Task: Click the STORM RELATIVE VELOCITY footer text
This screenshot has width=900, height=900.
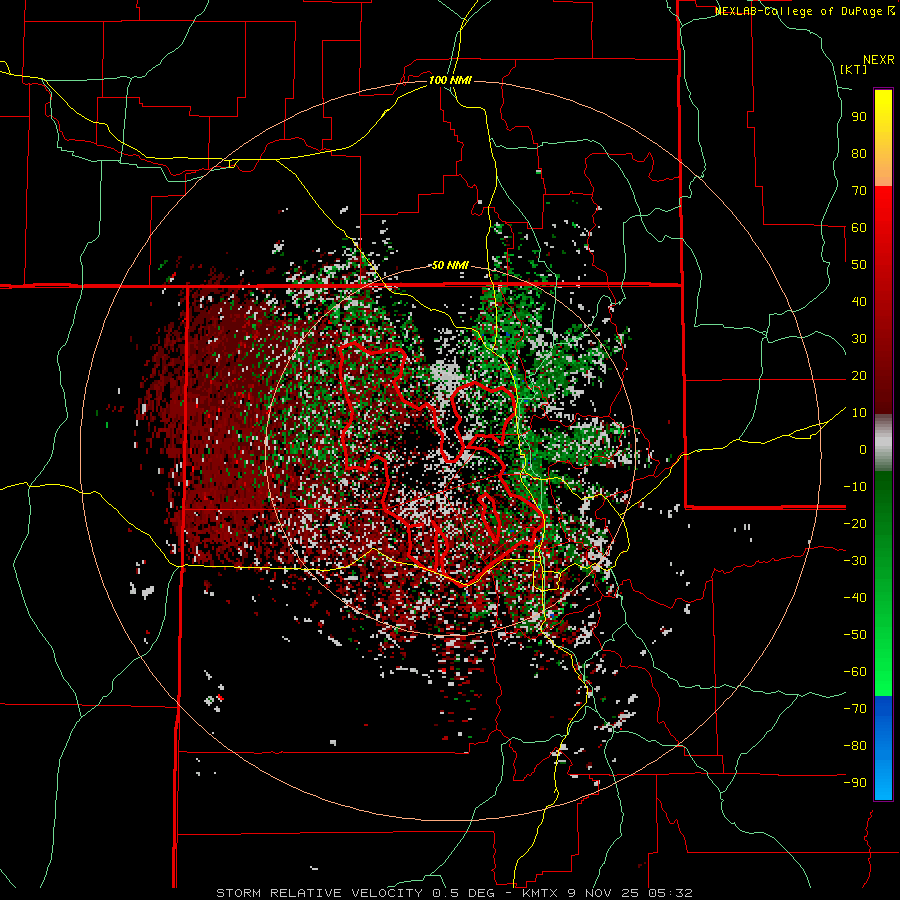Action: tap(319, 893)
